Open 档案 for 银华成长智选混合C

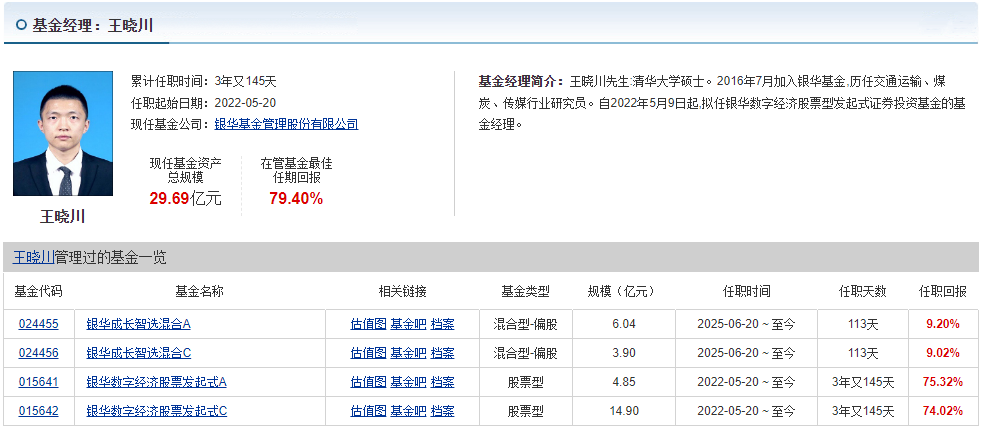click(443, 353)
